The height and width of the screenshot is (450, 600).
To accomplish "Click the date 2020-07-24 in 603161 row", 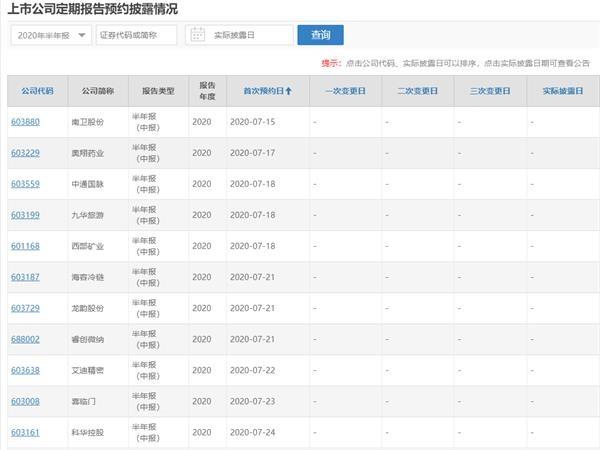I will tap(253, 432).
